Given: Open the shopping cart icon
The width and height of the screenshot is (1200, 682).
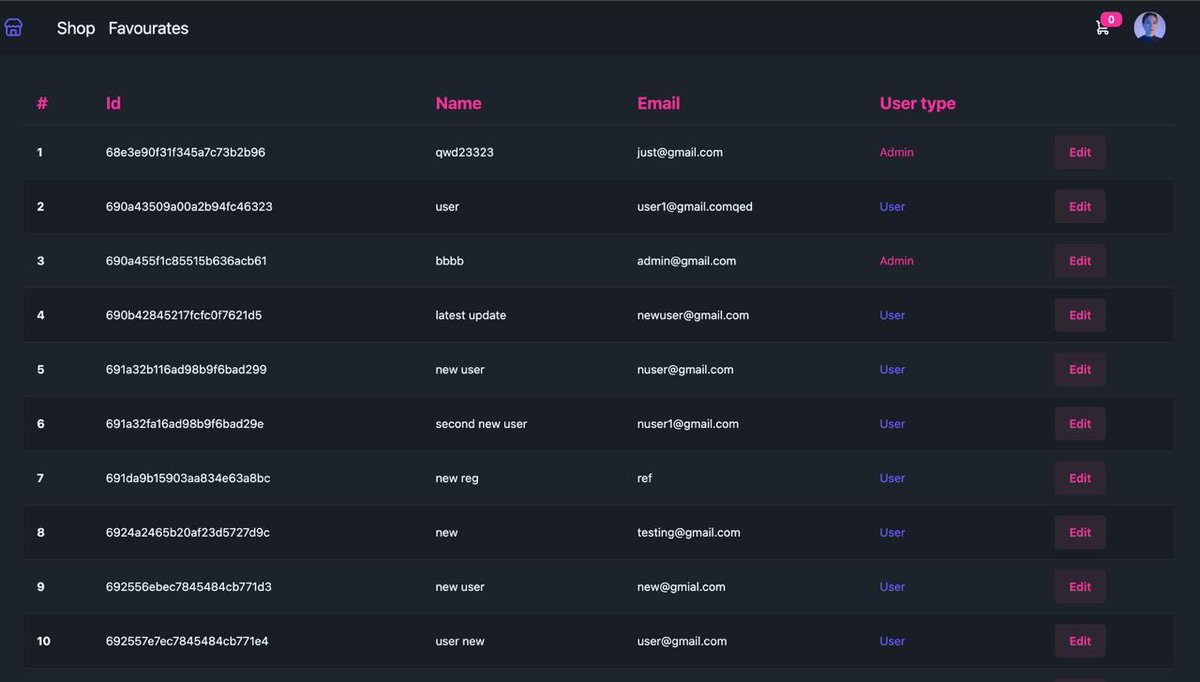Looking at the screenshot, I should click(x=1100, y=29).
